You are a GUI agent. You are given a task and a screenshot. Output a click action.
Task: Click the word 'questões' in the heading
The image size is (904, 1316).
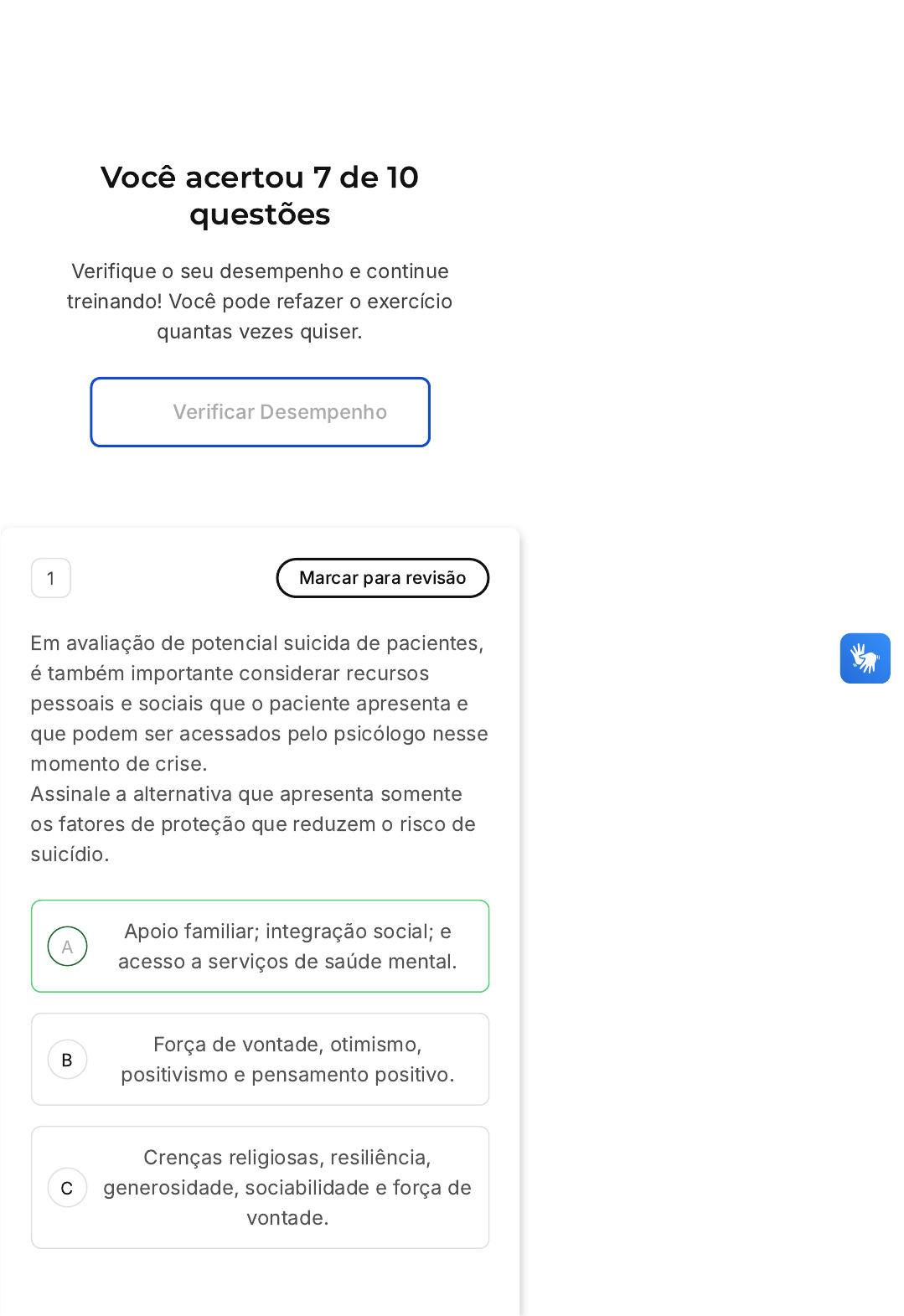click(x=260, y=214)
